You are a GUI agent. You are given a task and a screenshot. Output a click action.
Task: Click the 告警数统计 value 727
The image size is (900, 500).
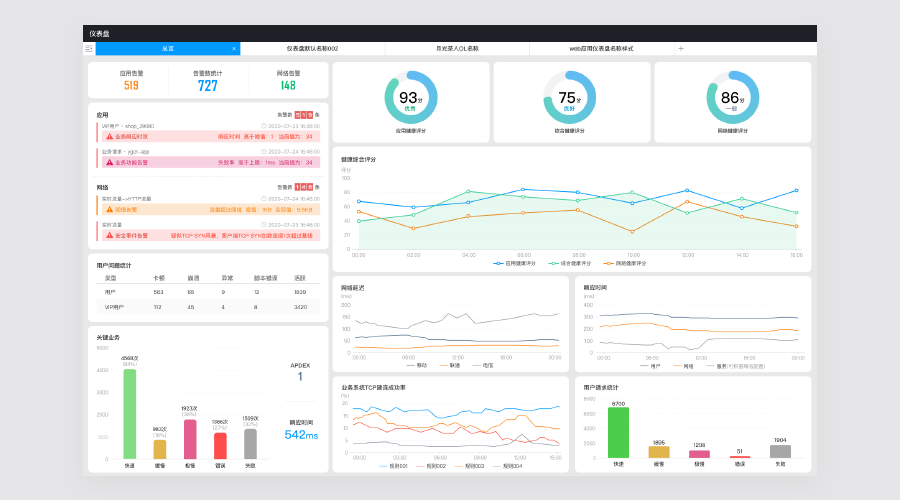(x=208, y=86)
